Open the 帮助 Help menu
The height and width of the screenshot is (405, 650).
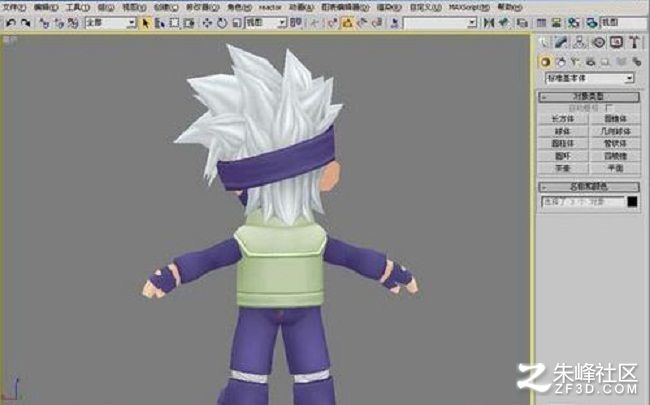tap(510, 7)
